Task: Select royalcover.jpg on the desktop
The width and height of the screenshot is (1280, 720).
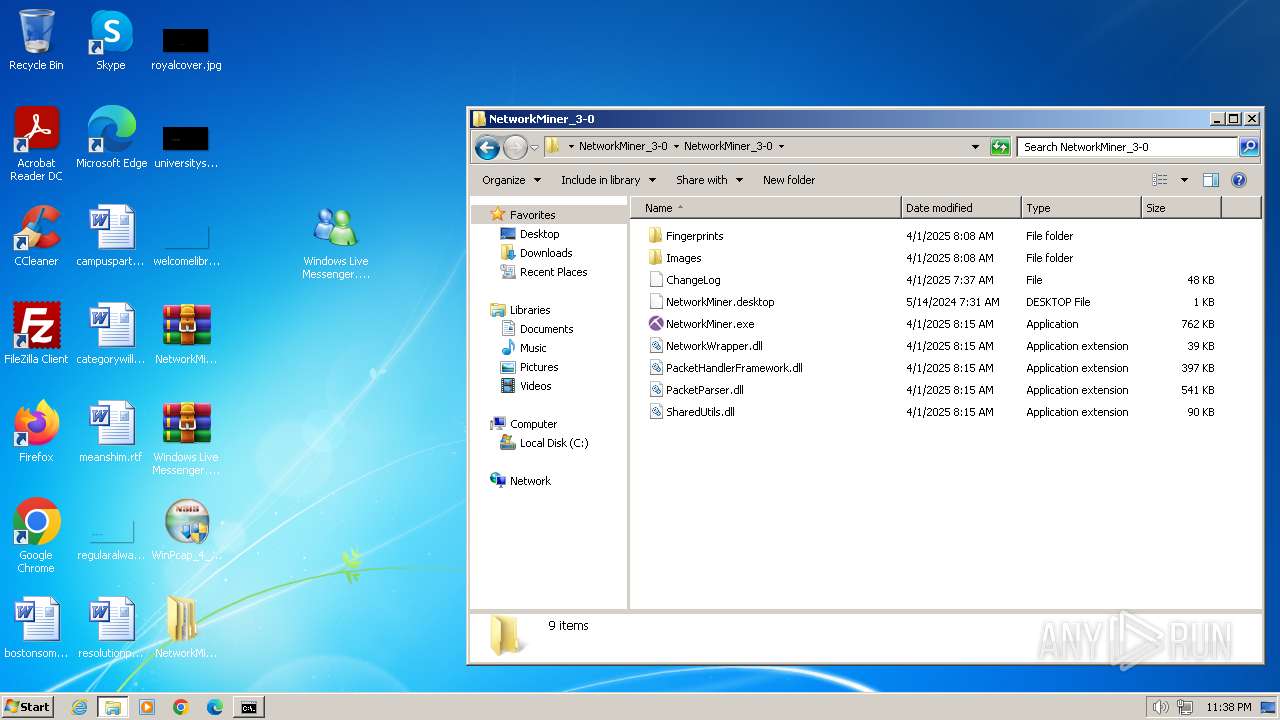Action: coord(186,48)
